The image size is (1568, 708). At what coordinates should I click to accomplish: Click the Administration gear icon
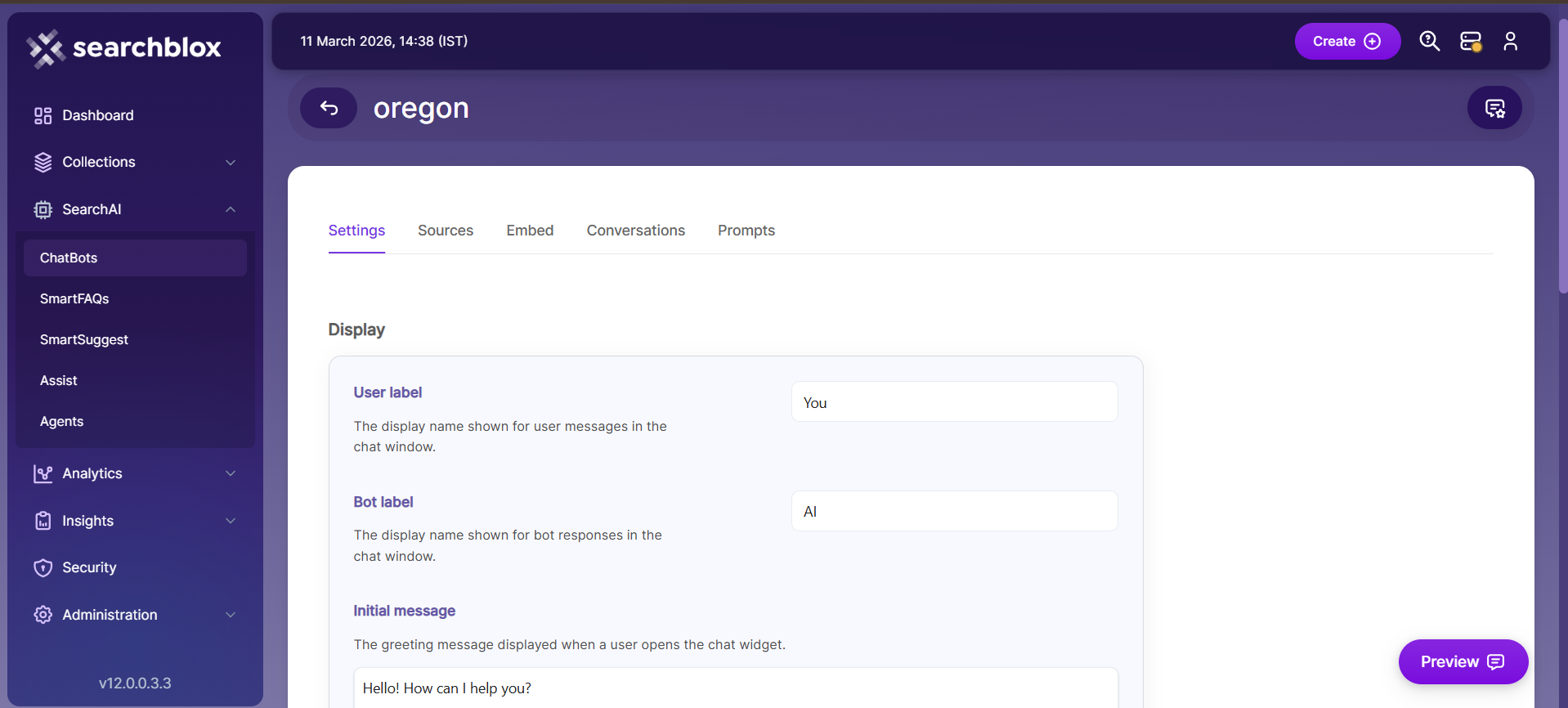(43, 615)
